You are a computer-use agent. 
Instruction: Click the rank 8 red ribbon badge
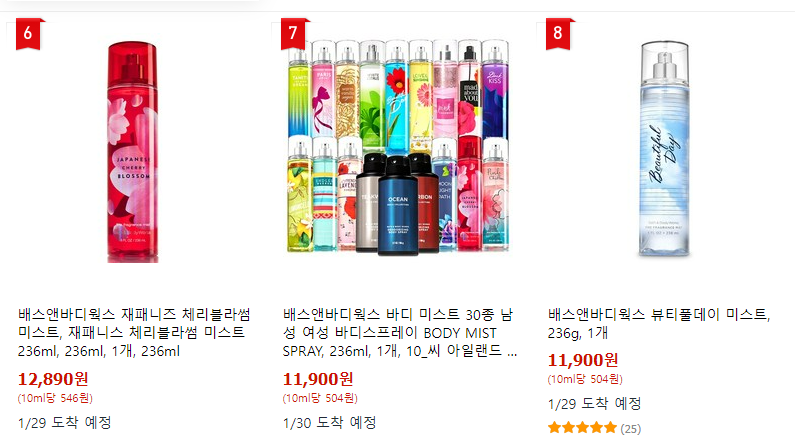click(x=558, y=33)
